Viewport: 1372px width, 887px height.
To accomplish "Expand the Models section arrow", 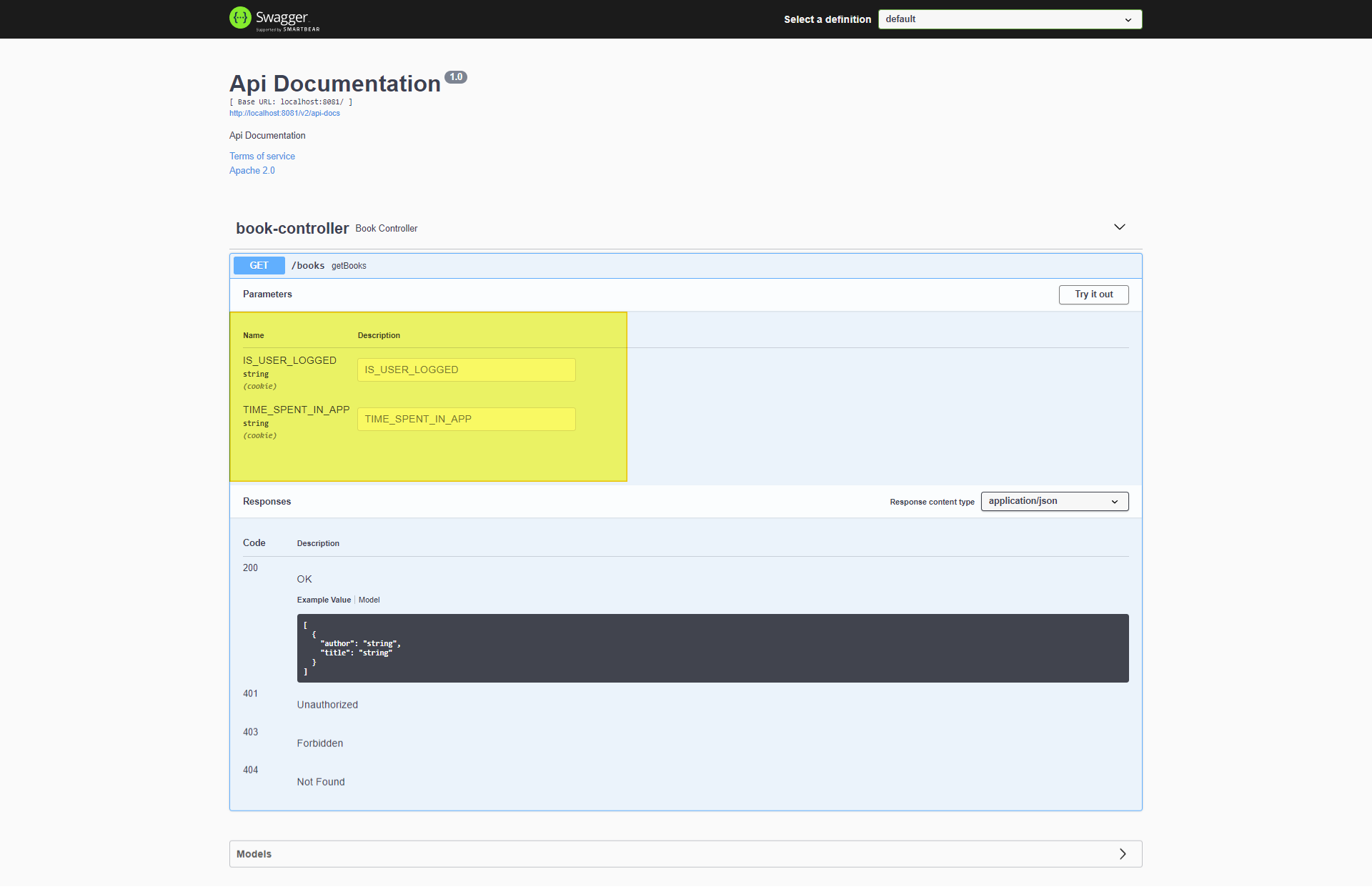I will (x=1122, y=853).
